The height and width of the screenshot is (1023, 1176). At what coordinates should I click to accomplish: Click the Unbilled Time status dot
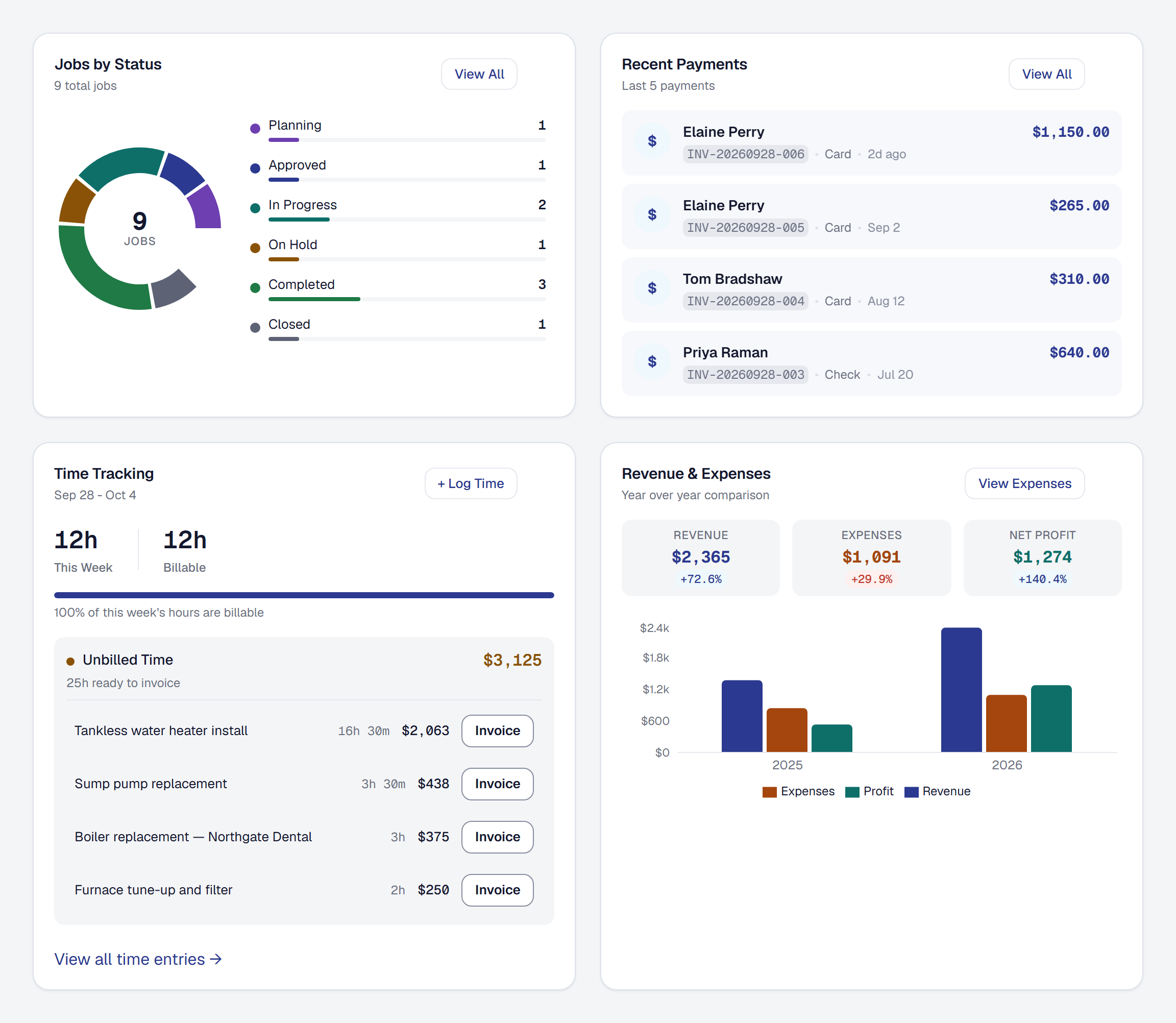(70, 662)
